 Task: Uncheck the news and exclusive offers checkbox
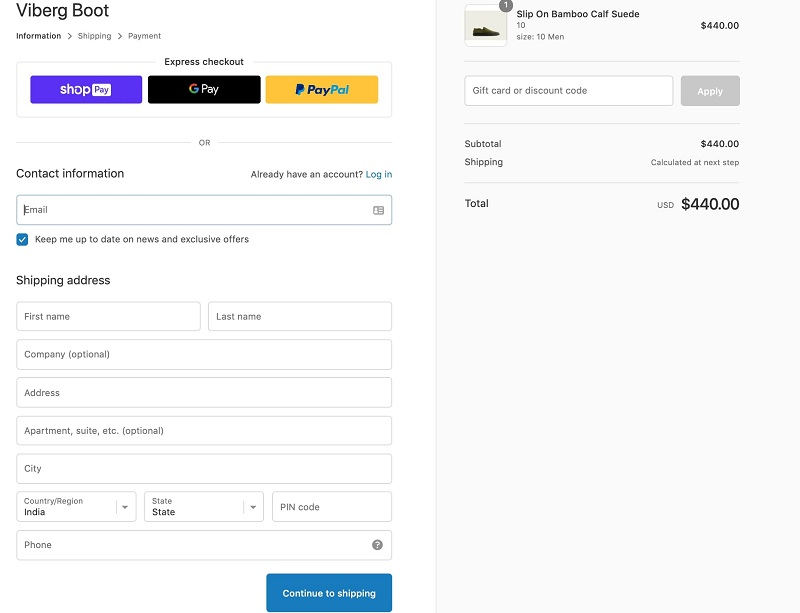coord(22,240)
